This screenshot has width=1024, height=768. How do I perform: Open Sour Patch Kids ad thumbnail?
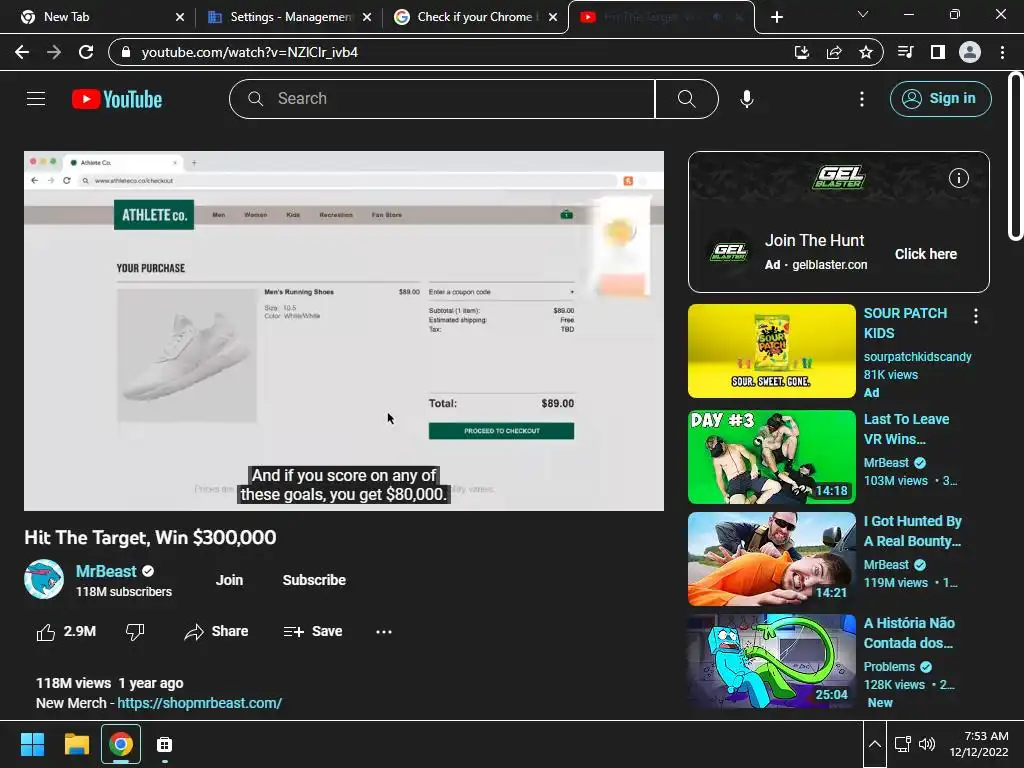click(x=771, y=351)
